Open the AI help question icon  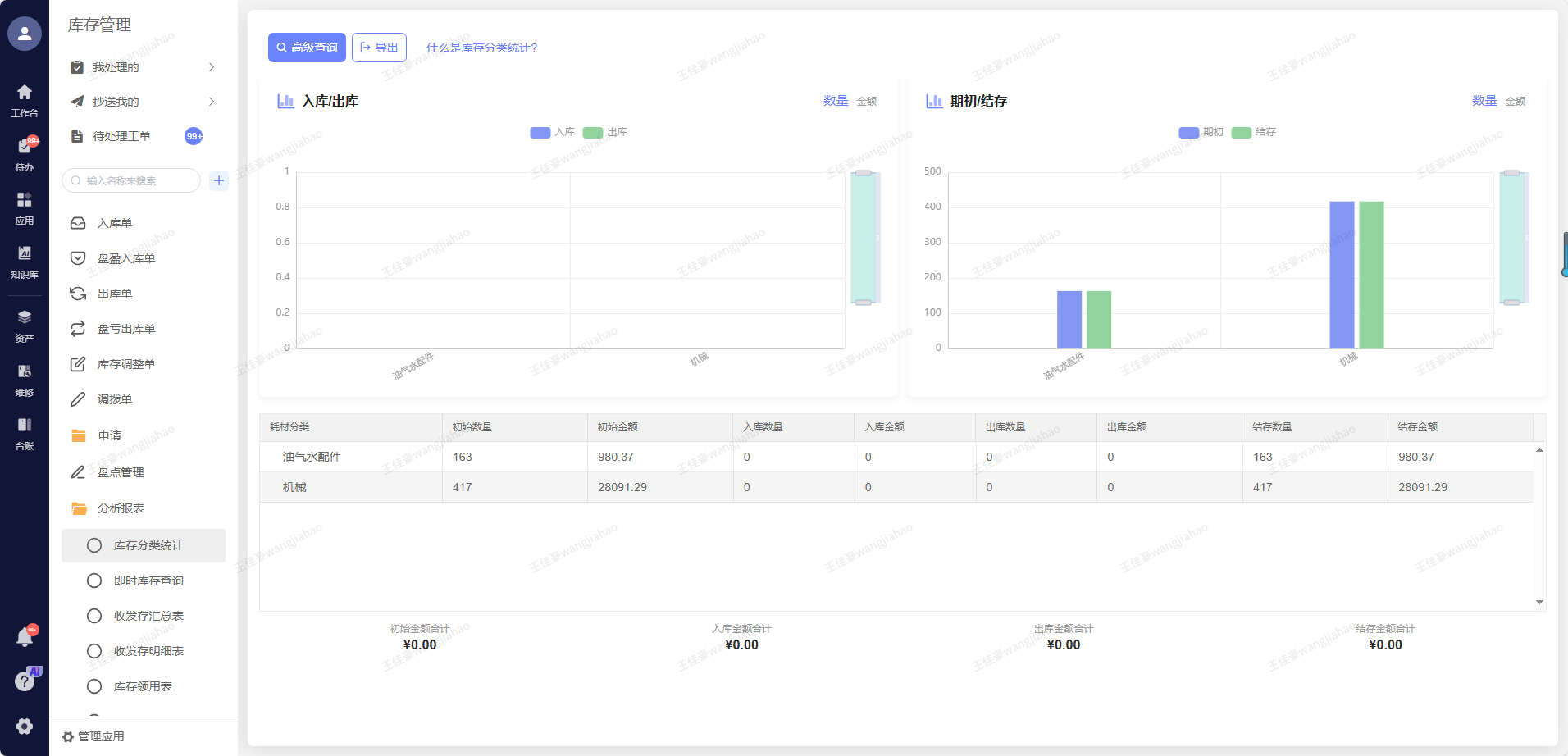(25, 681)
